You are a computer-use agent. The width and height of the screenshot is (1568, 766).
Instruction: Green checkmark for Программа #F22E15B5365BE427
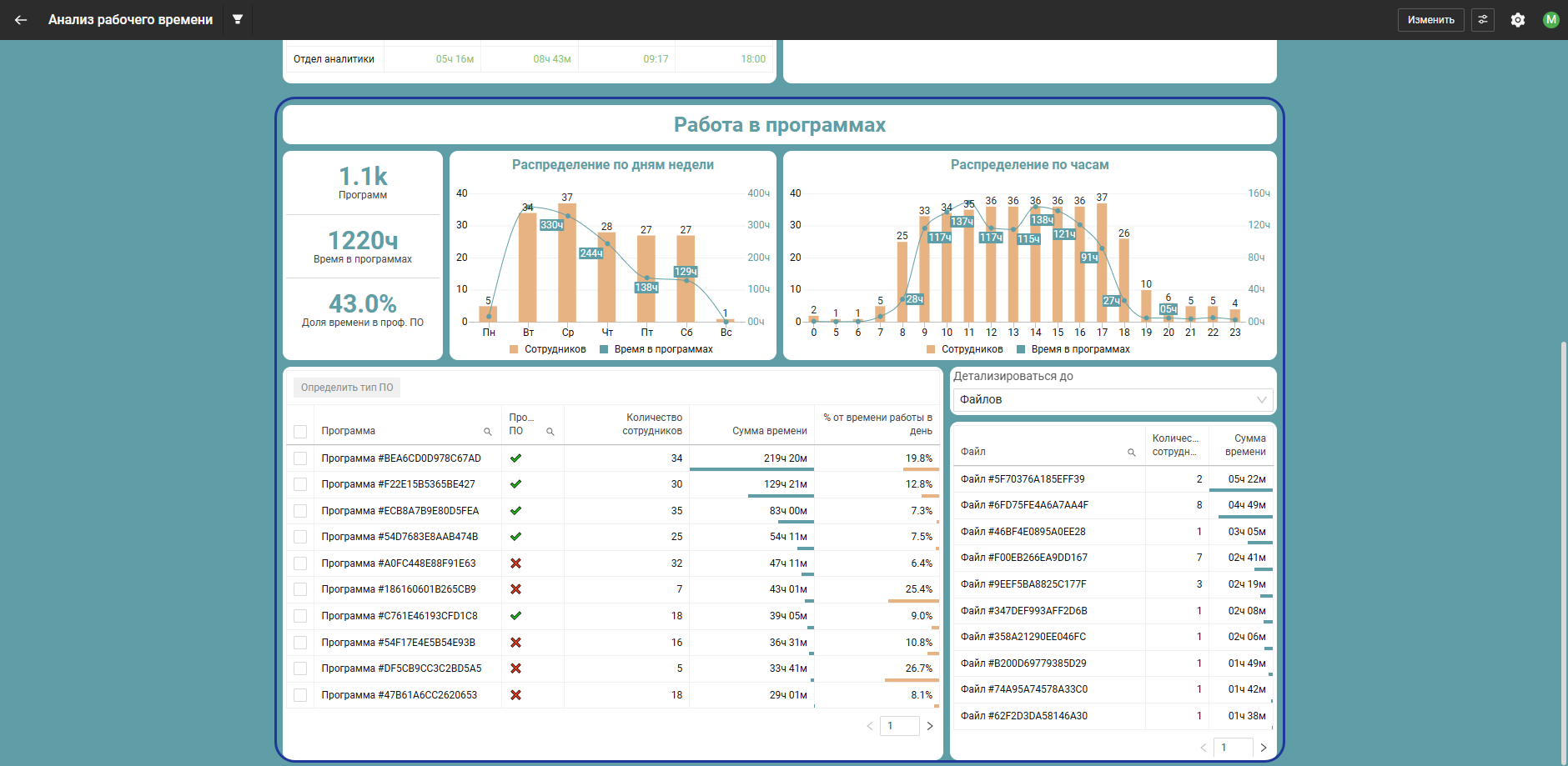coord(515,484)
